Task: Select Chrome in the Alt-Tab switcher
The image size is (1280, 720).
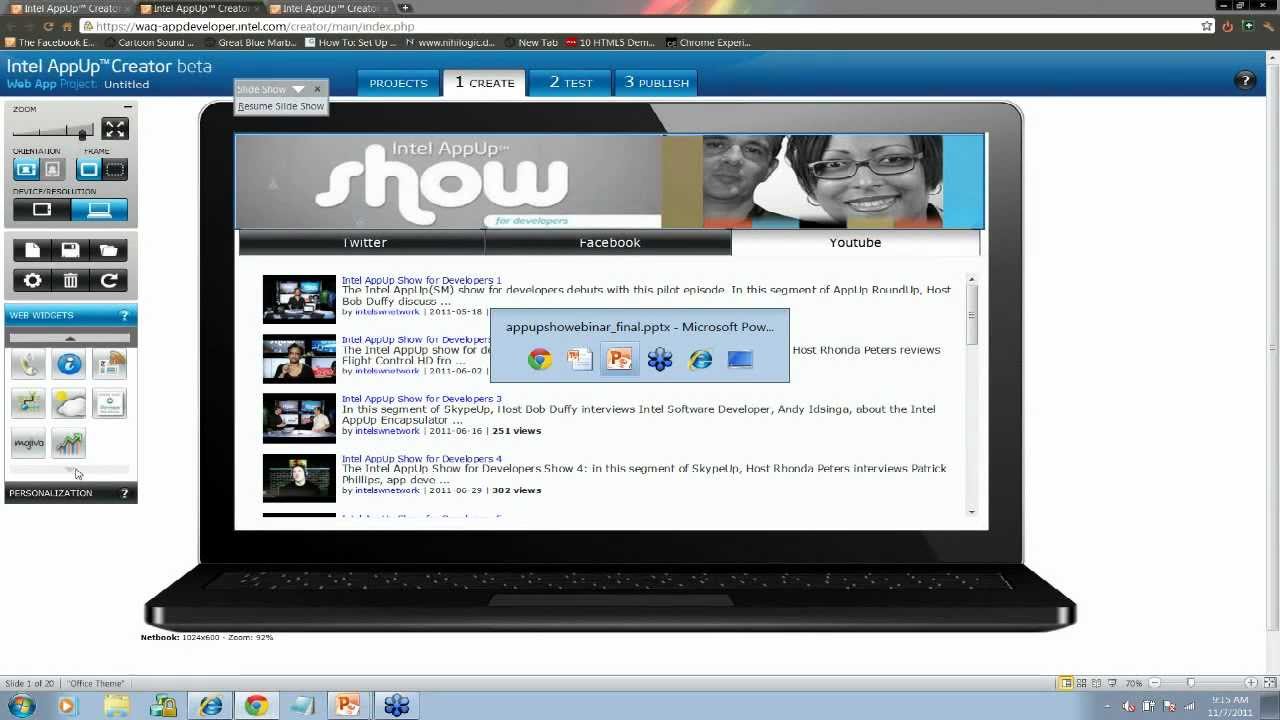Action: tap(540, 360)
